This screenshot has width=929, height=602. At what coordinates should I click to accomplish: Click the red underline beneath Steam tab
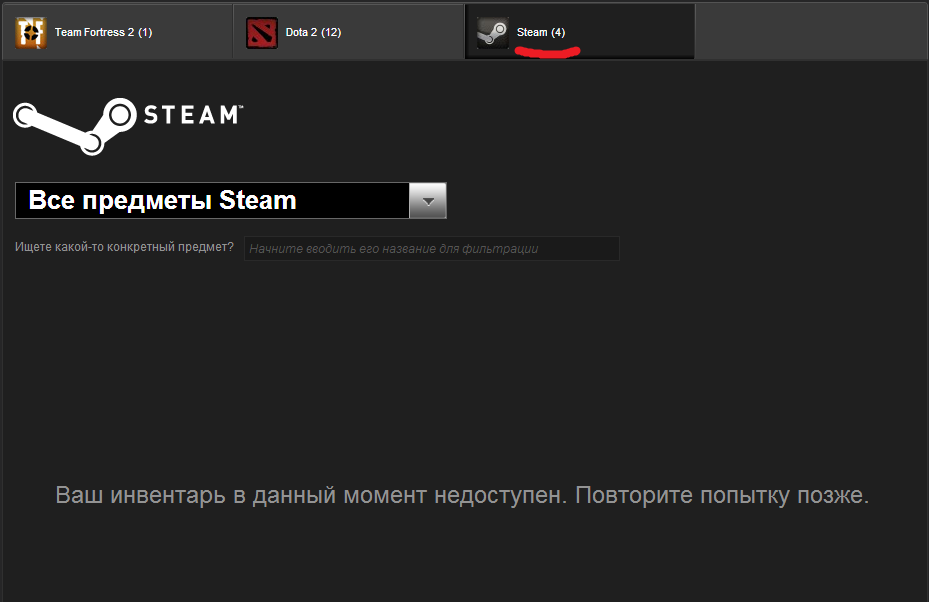(x=547, y=52)
